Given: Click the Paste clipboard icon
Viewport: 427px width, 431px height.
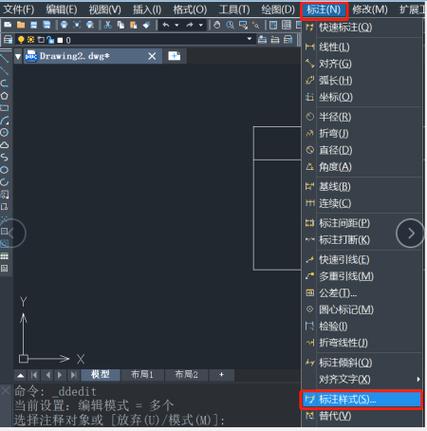Looking at the screenshot, I should [133, 25].
